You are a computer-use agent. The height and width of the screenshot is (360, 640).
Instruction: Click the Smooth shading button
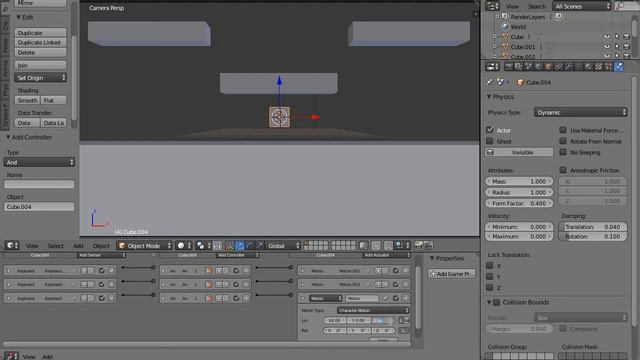tap(27, 100)
